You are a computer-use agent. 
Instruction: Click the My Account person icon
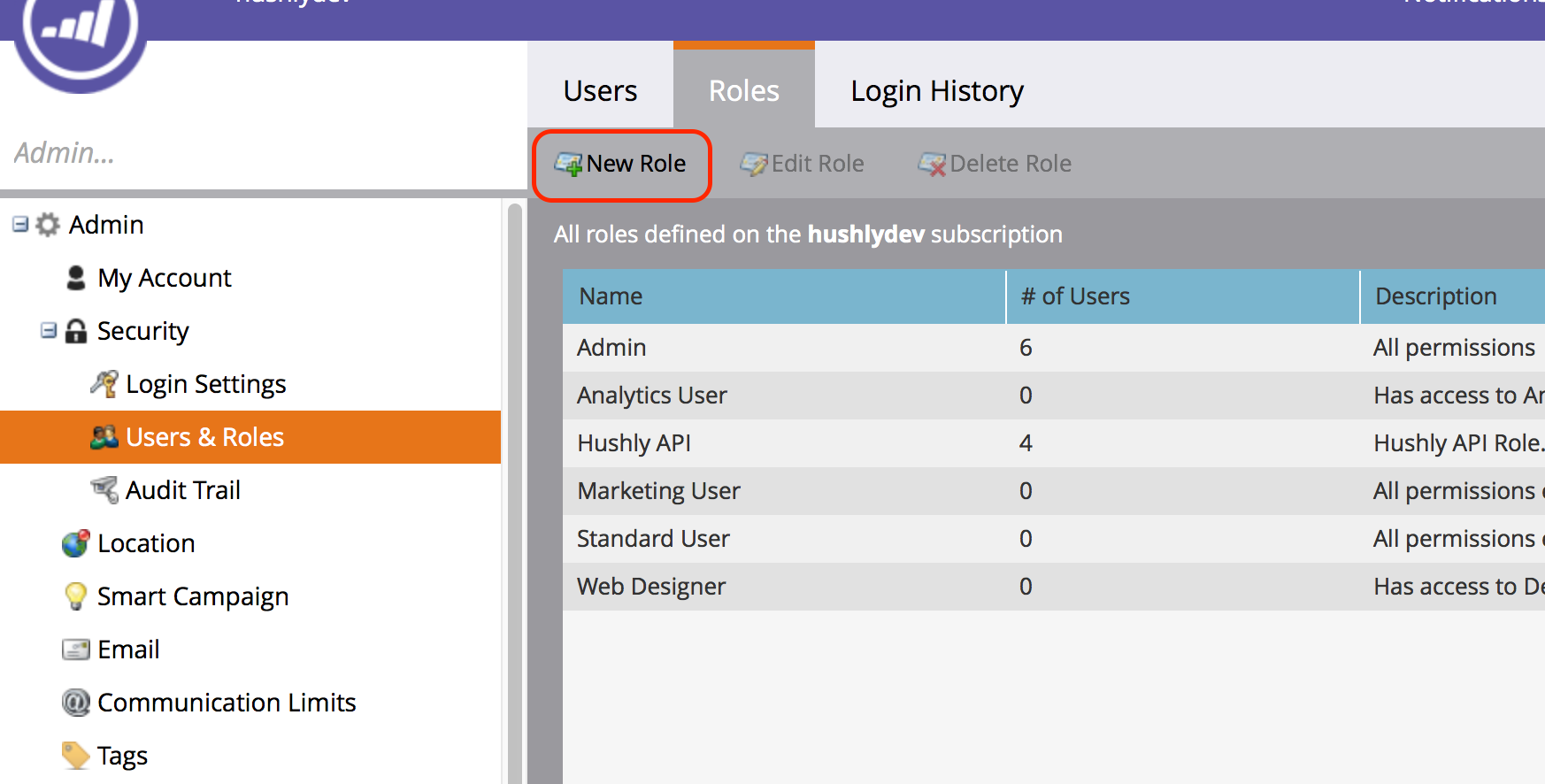pos(76,278)
